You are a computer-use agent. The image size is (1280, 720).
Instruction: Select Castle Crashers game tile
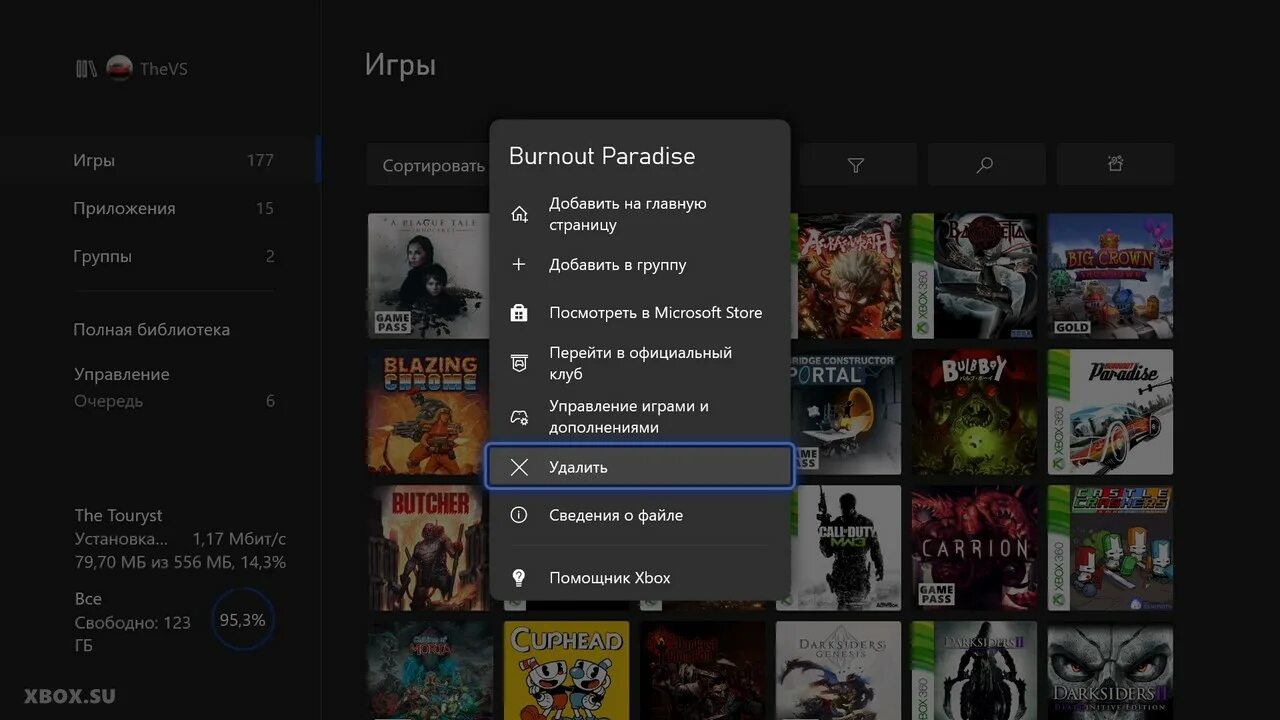[1110, 547]
